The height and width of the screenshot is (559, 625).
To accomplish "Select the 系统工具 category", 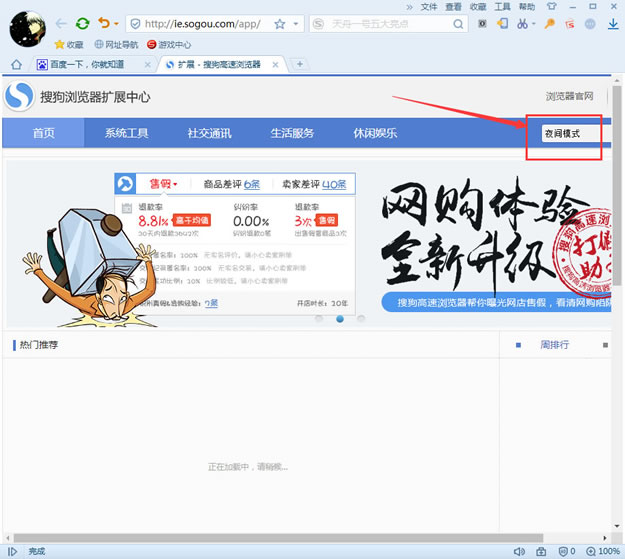I will [x=126, y=133].
